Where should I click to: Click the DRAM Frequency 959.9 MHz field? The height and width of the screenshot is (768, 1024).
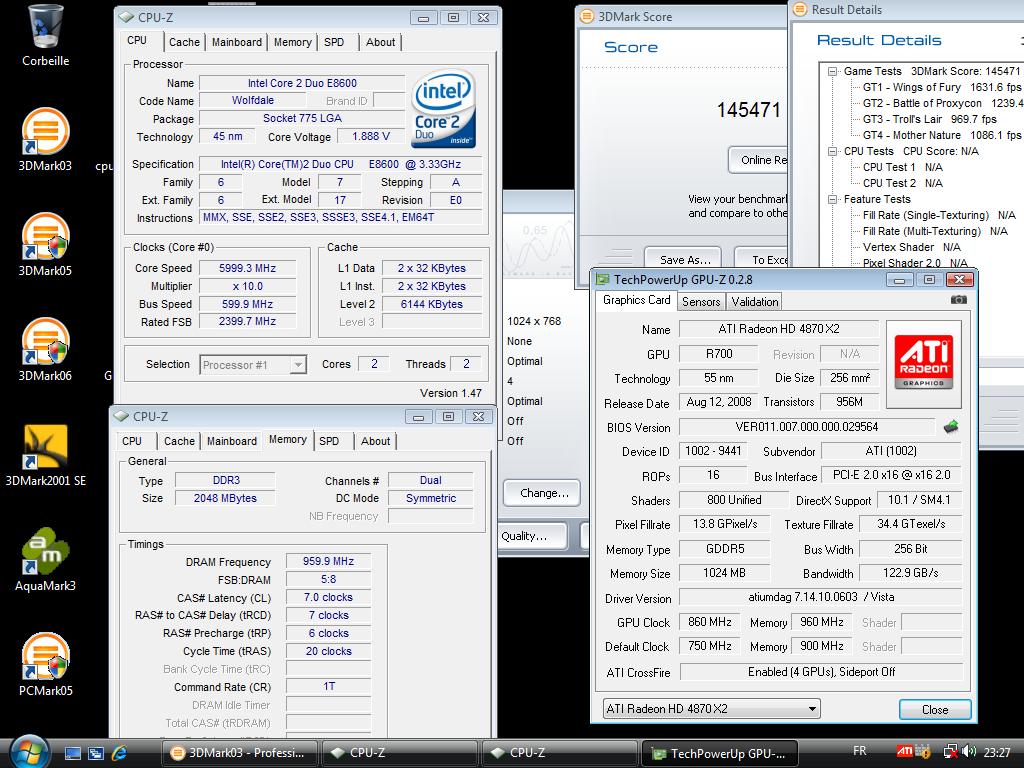(x=328, y=561)
